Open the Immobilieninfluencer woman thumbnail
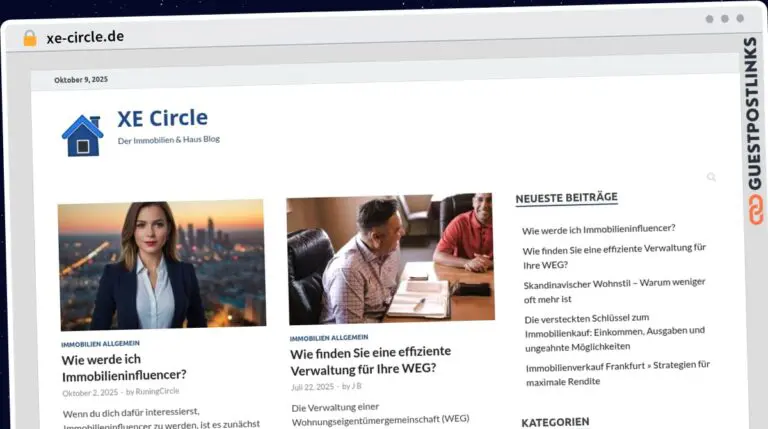The width and height of the screenshot is (768, 429). (x=161, y=264)
